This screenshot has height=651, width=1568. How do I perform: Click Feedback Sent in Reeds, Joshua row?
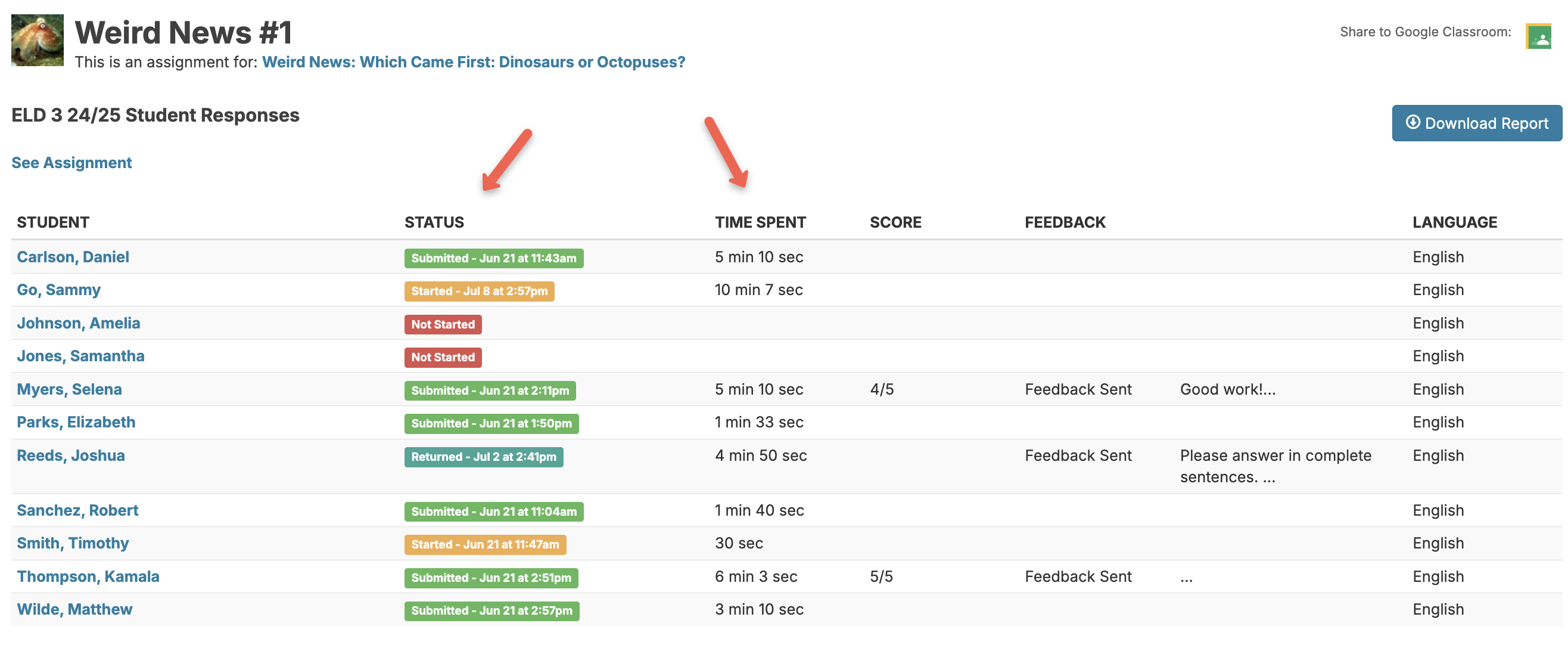click(1078, 456)
